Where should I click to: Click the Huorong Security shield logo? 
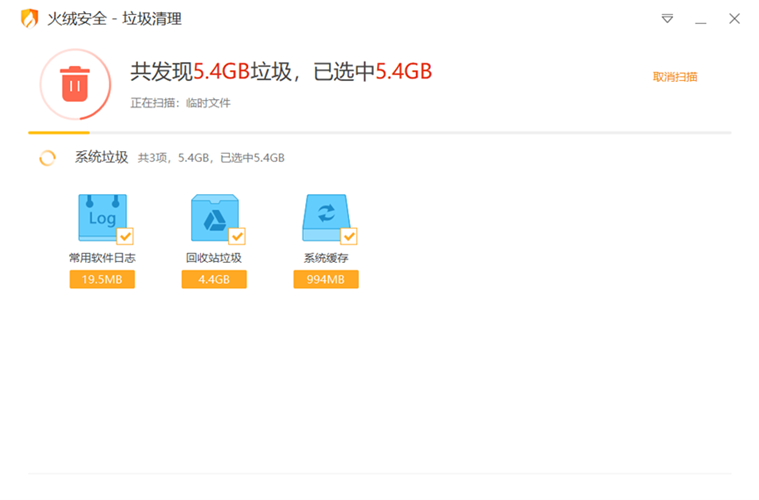tap(30, 19)
